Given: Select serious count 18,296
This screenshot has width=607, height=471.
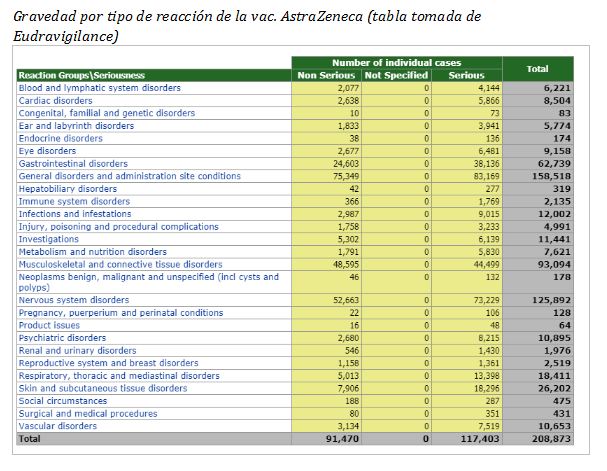Looking at the screenshot, I should pos(487,388).
